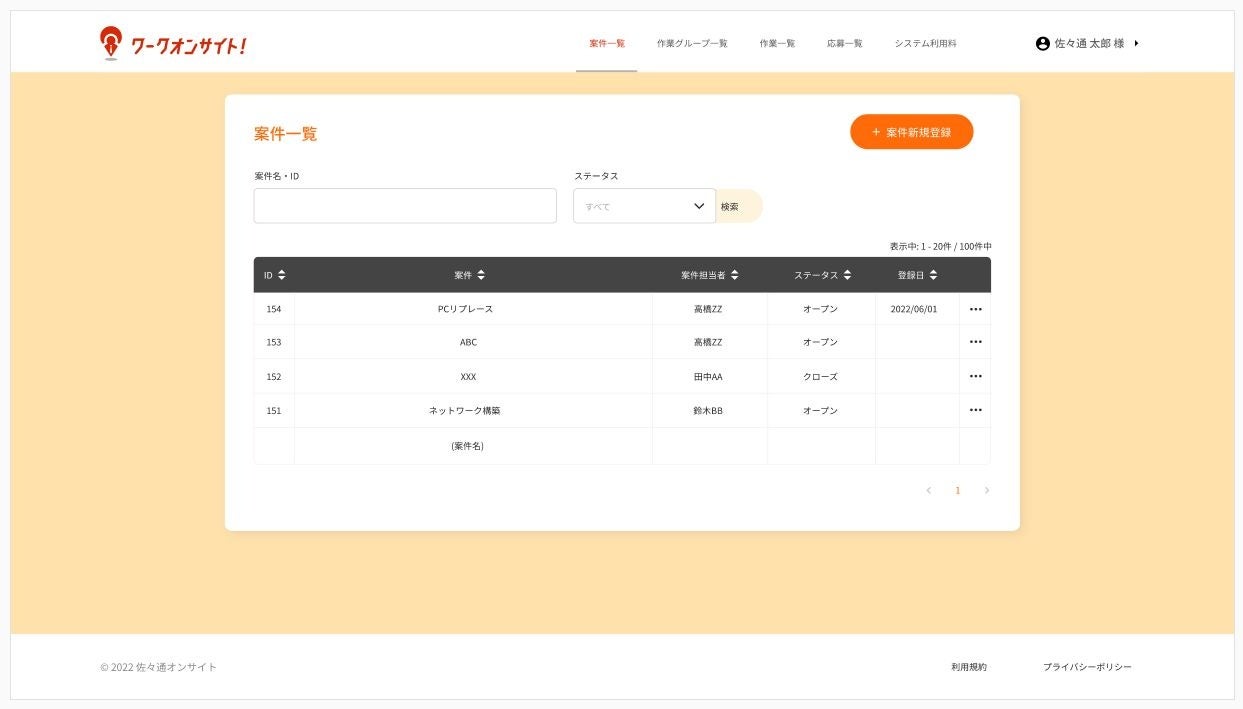
Task: Expand the user menu arrow beside 佐々通 太郎 様
Action: pyautogui.click(x=1137, y=43)
